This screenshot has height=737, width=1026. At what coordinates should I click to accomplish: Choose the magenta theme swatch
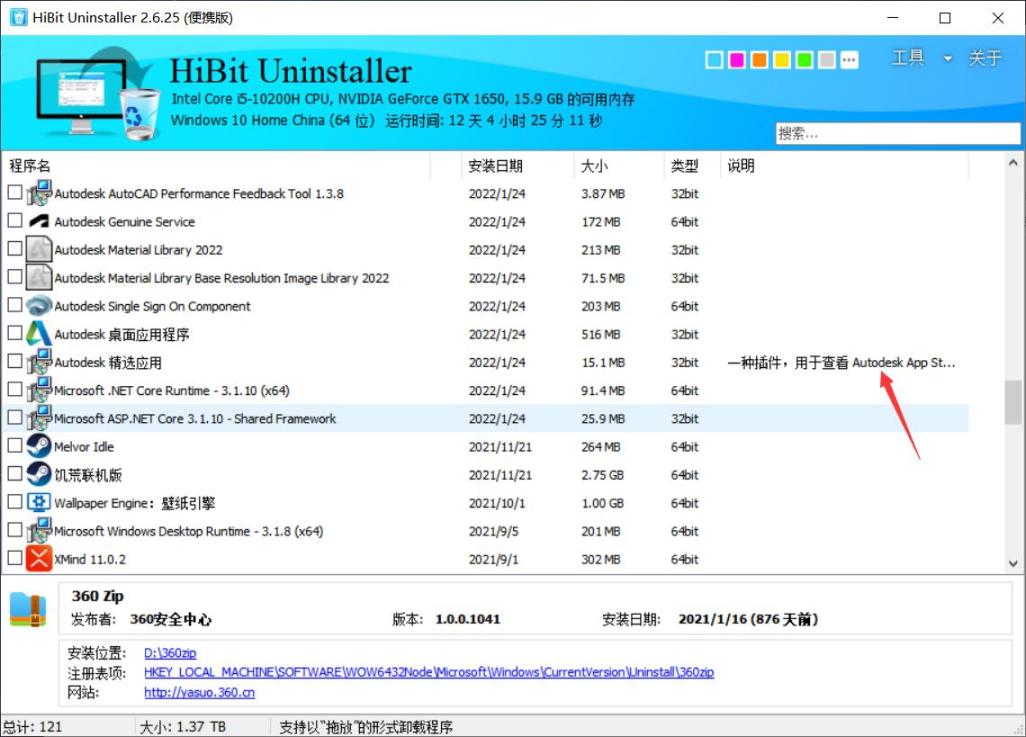tap(737, 60)
